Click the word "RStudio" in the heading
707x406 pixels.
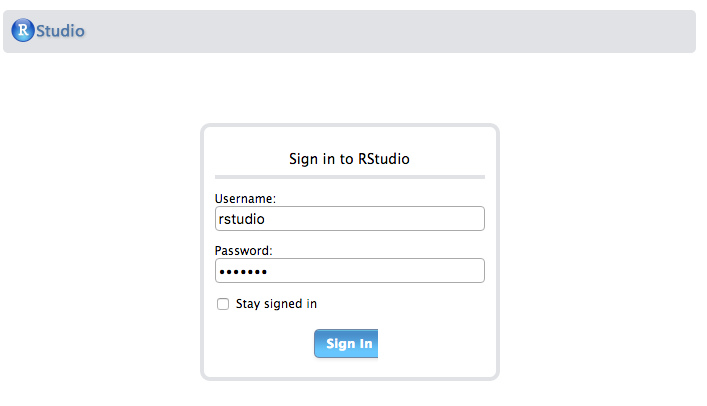[384, 158]
